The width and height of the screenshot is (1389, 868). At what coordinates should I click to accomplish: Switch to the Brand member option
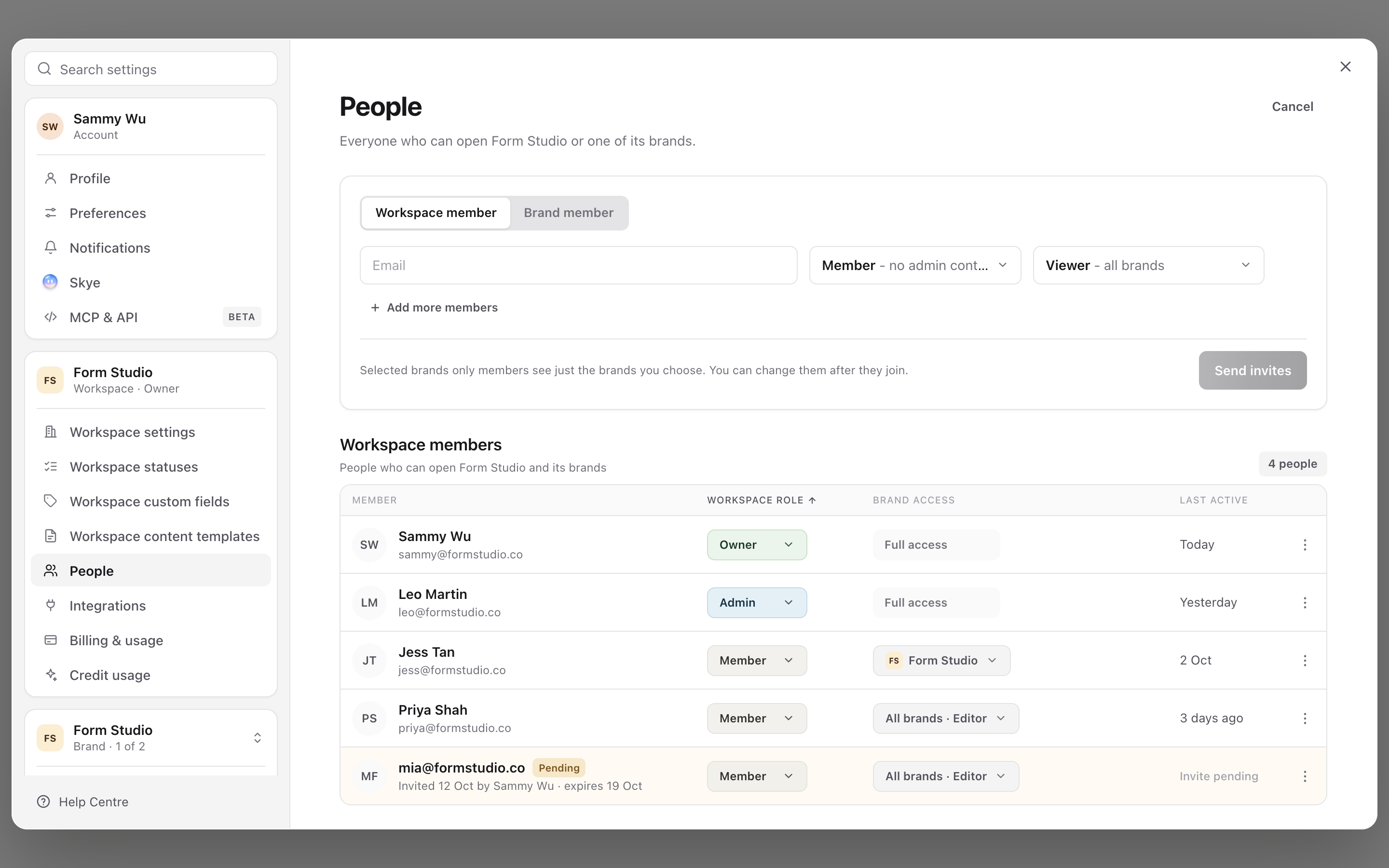pyautogui.click(x=569, y=213)
